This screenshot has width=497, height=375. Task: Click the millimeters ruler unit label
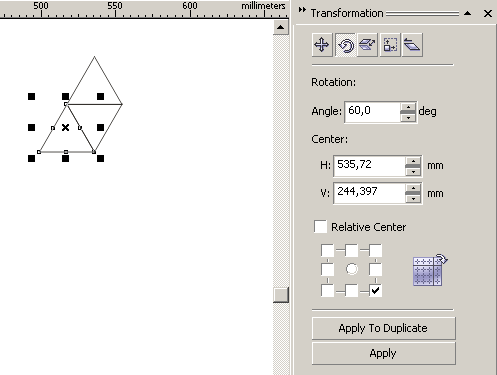click(263, 6)
